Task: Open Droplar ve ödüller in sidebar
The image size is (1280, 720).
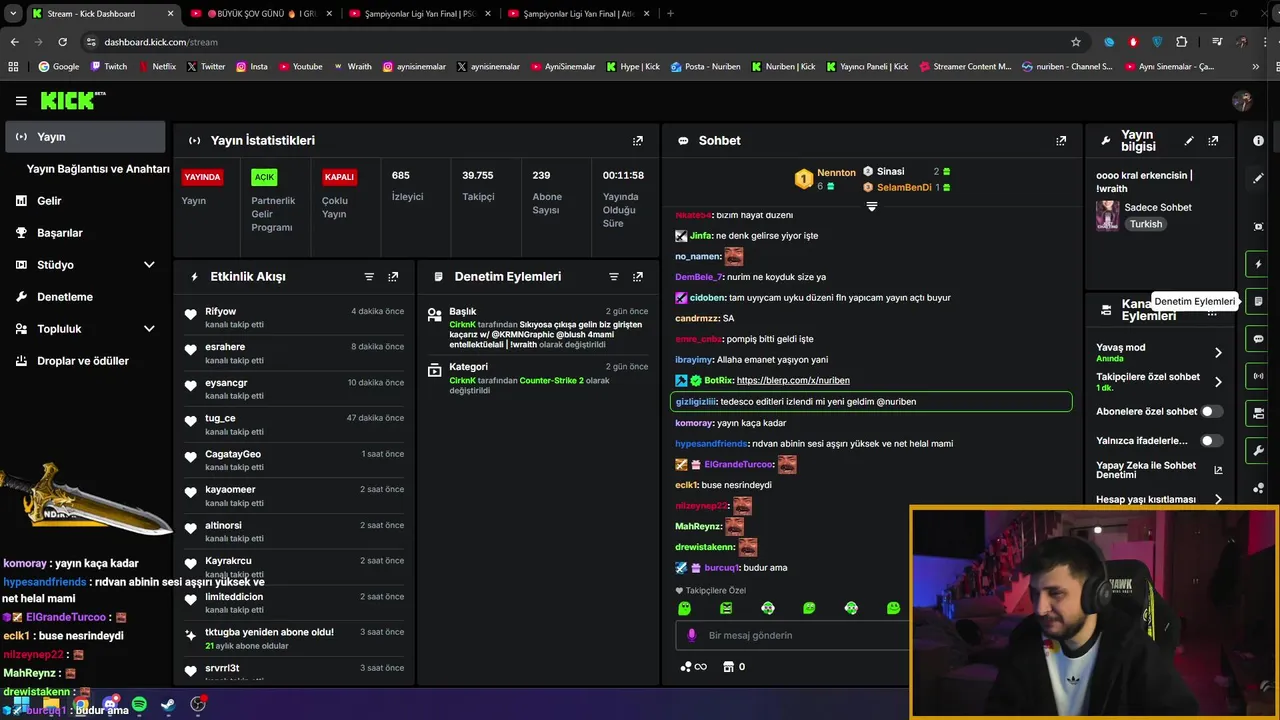Action: pos(85,361)
